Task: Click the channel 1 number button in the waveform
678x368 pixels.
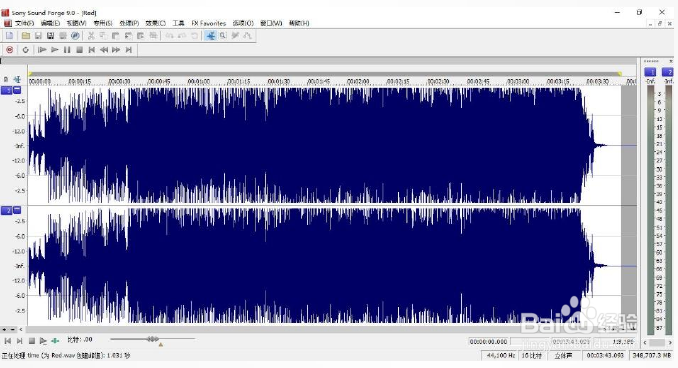Action: pos(6,90)
